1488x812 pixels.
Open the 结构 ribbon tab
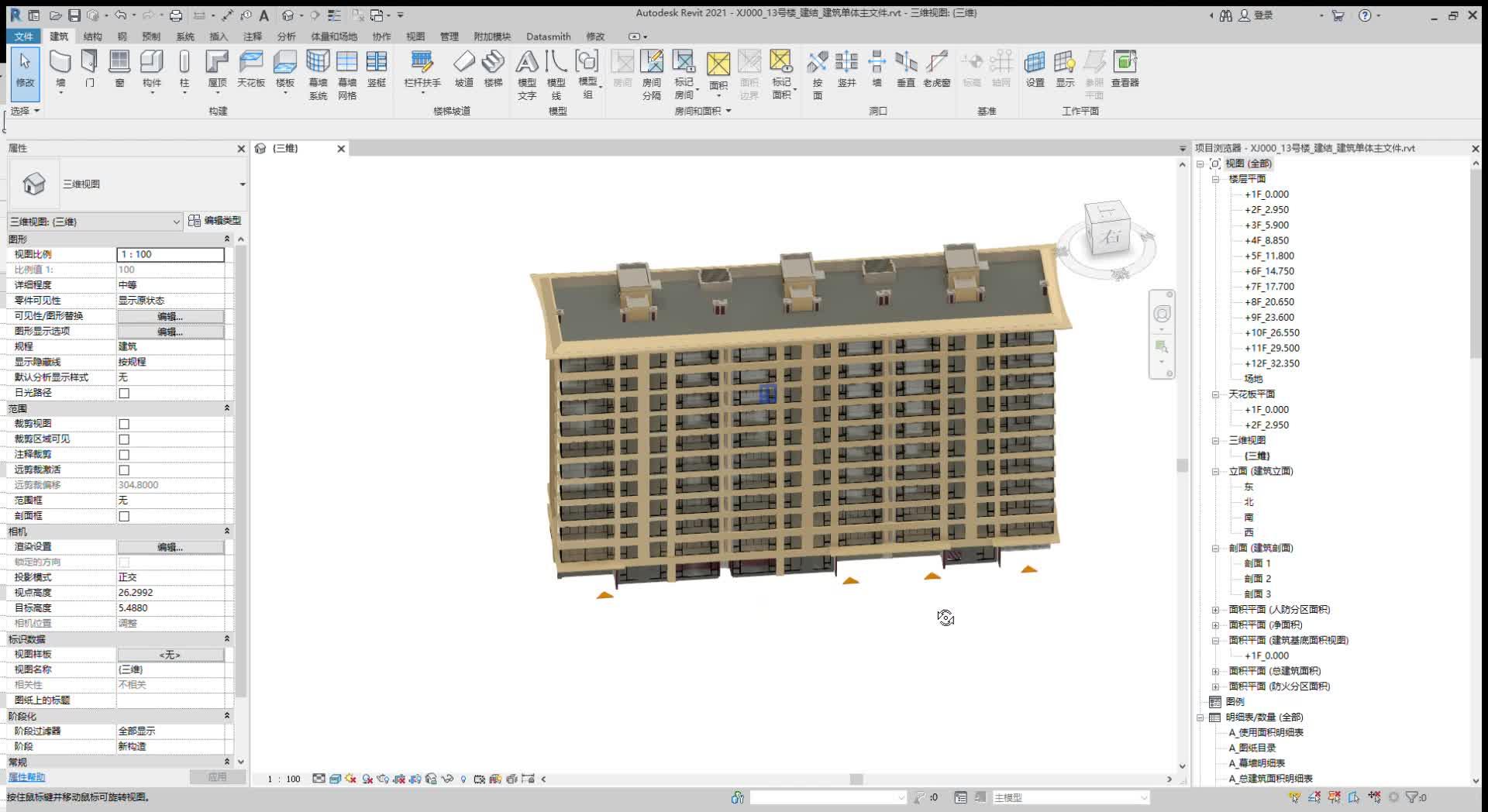pos(92,36)
